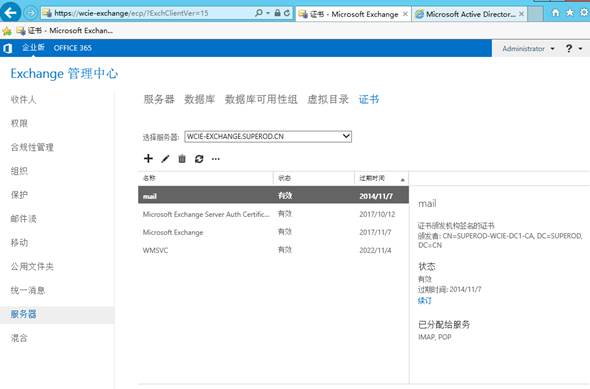Select the mail certificate row
Viewport: 590px width, 389px height.
tap(273, 196)
